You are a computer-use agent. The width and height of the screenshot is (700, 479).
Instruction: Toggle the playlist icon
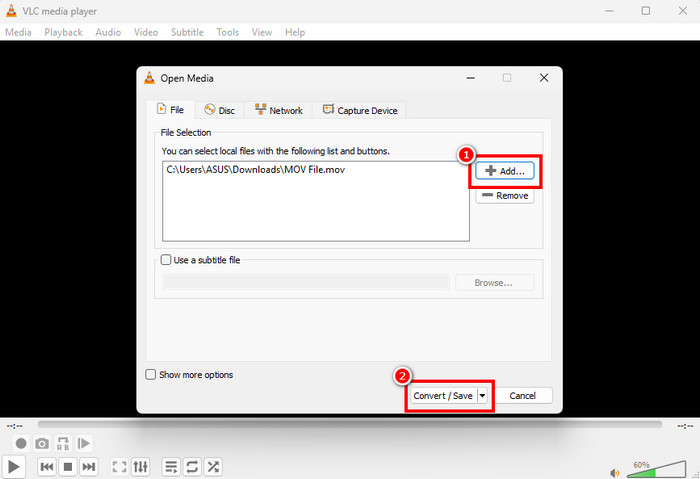171,467
